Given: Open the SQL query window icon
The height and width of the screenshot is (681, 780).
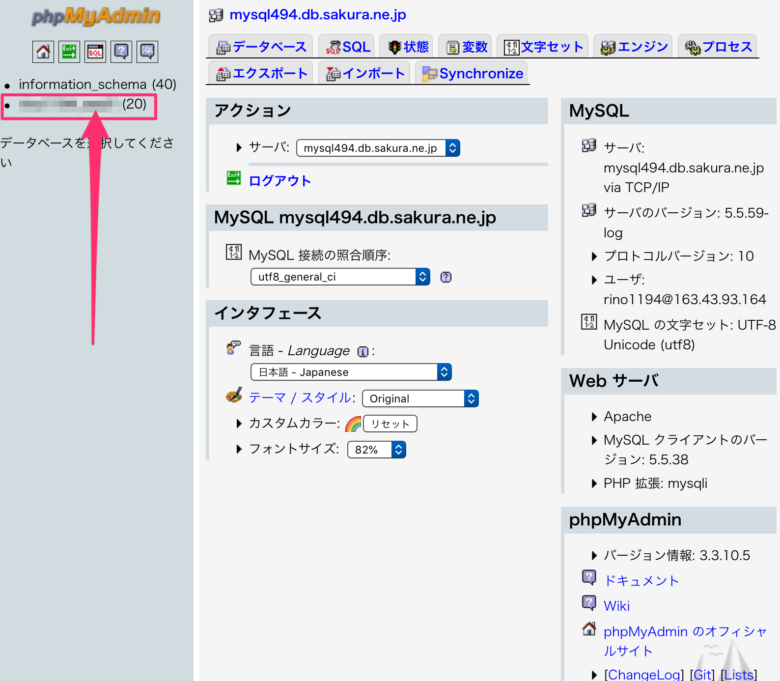Looking at the screenshot, I should [95, 51].
